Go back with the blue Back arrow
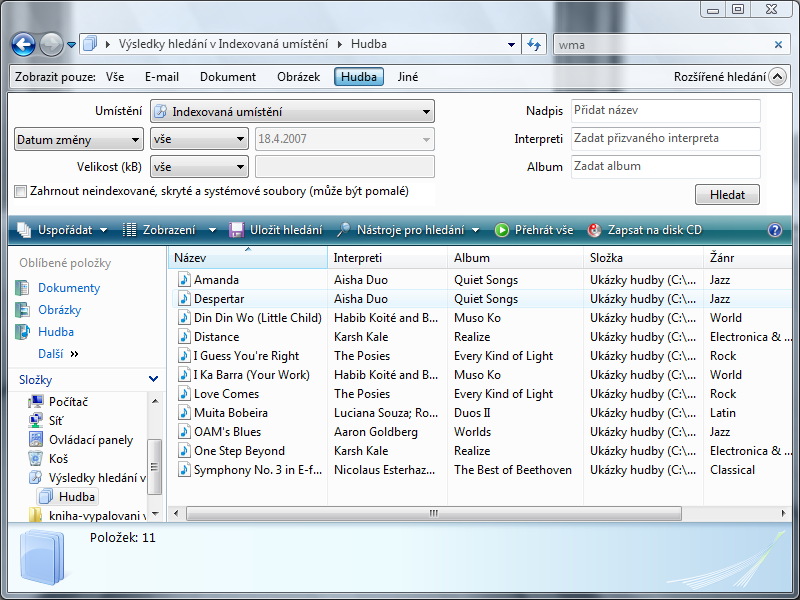 (23, 44)
